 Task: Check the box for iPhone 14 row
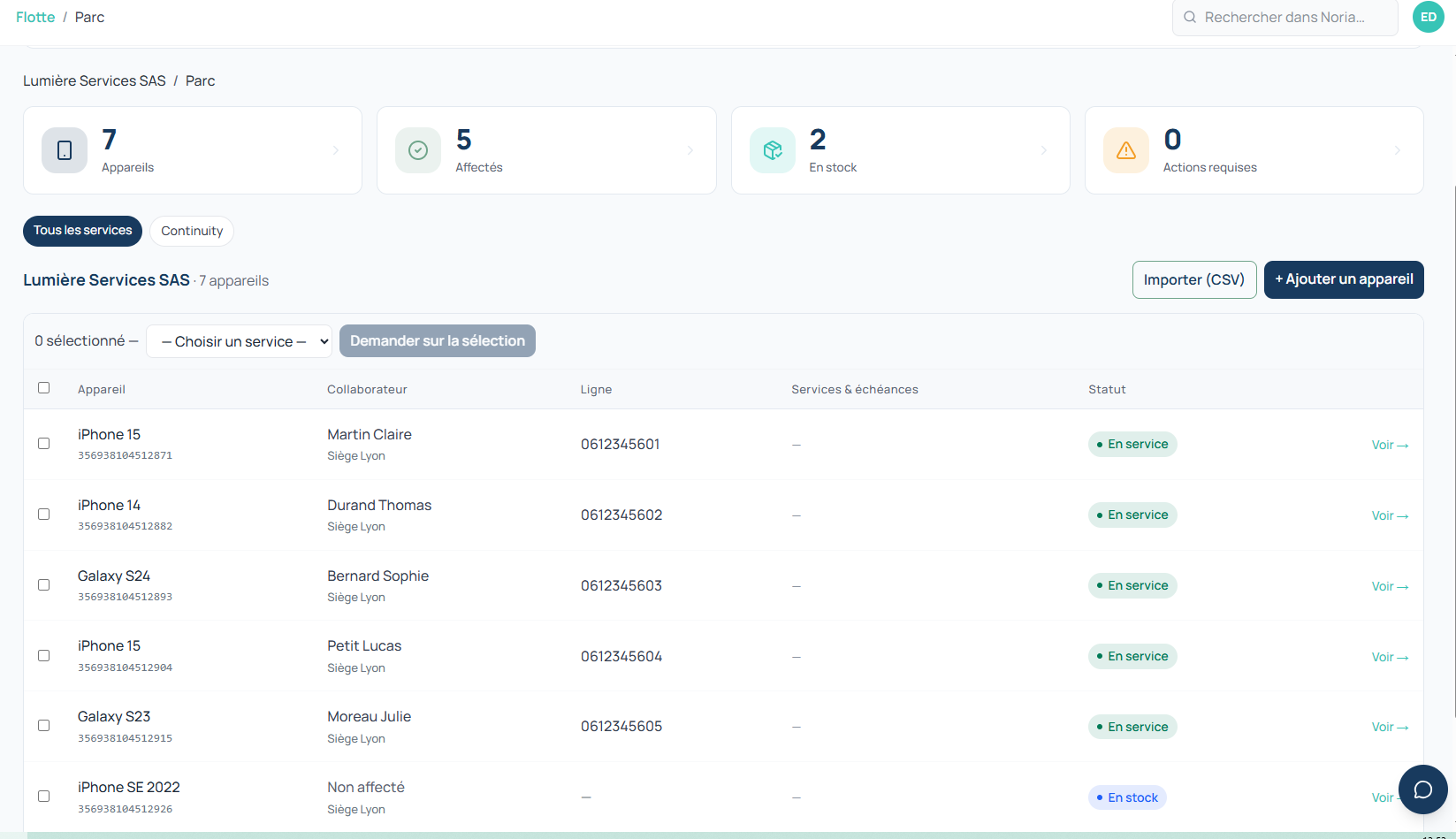click(43, 515)
